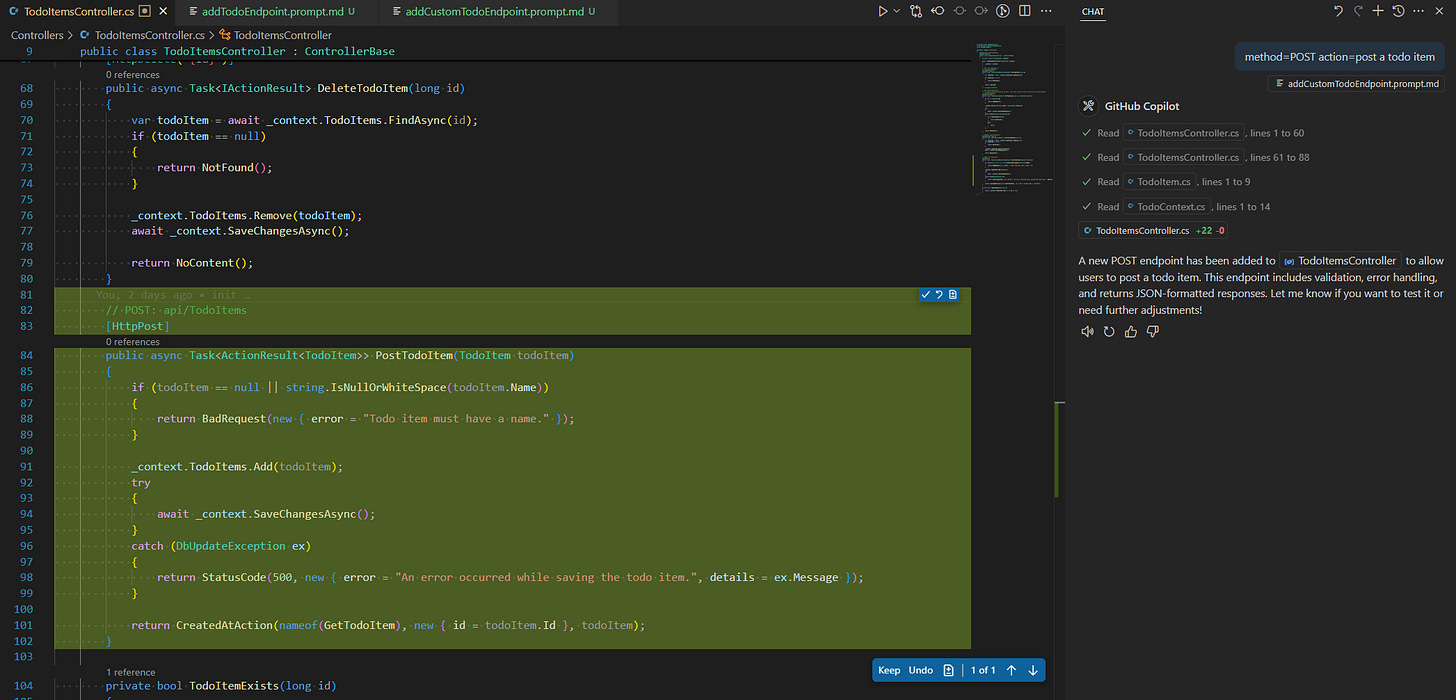Run the file with the play icon

(x=883, y=11)
